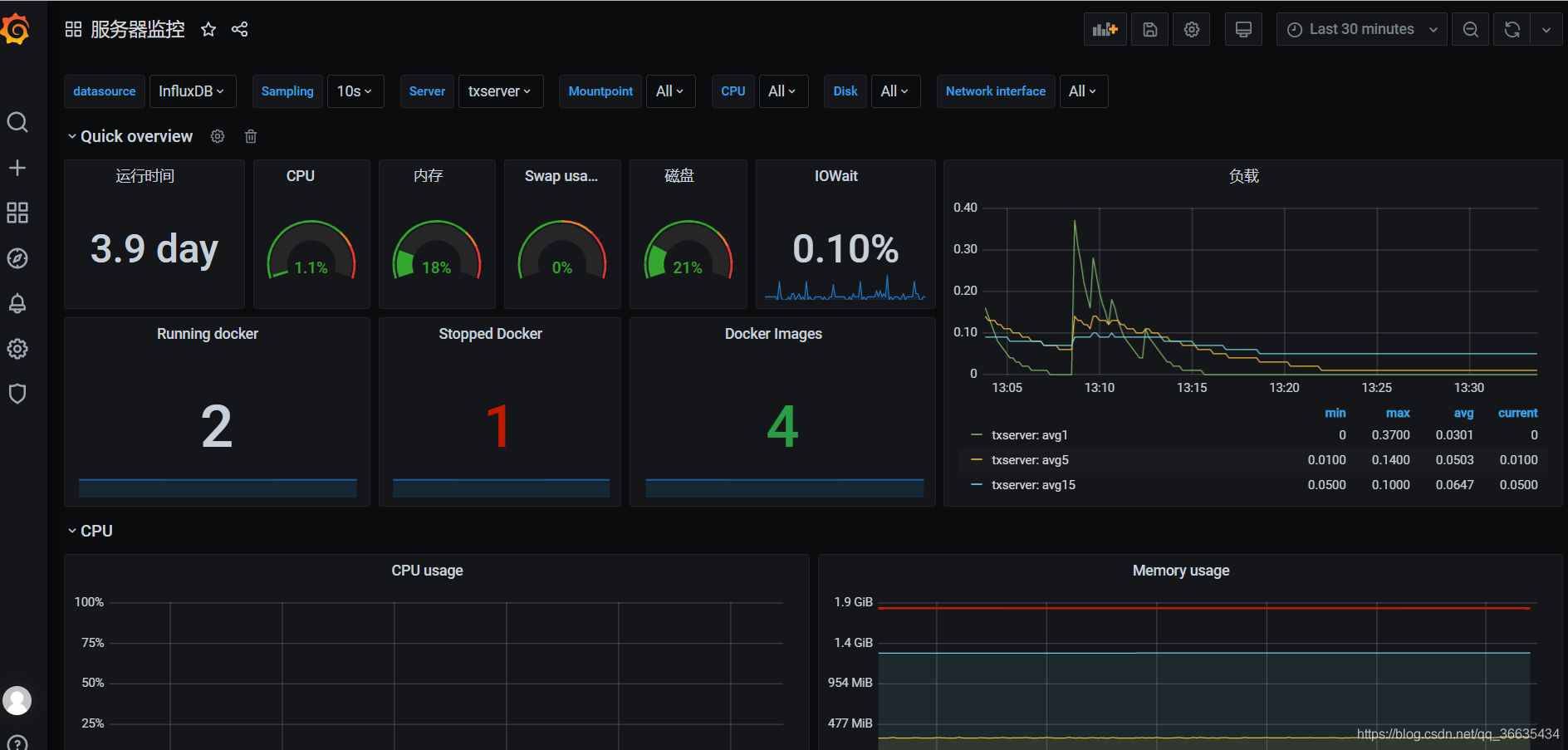1568x750 pixels.
Task: Open Alerting bell in left sidebar
Action: coord(17,303)
